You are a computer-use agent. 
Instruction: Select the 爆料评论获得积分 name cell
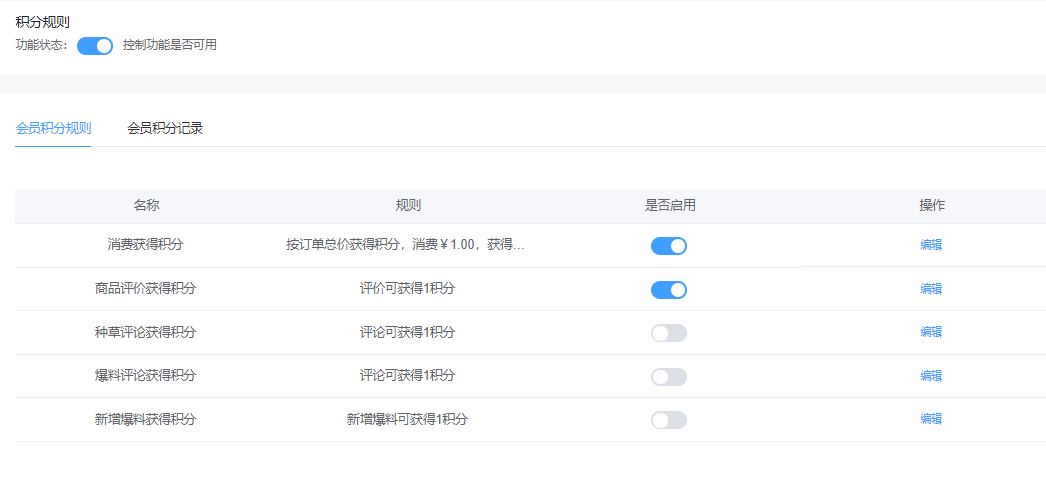point(145,375)
